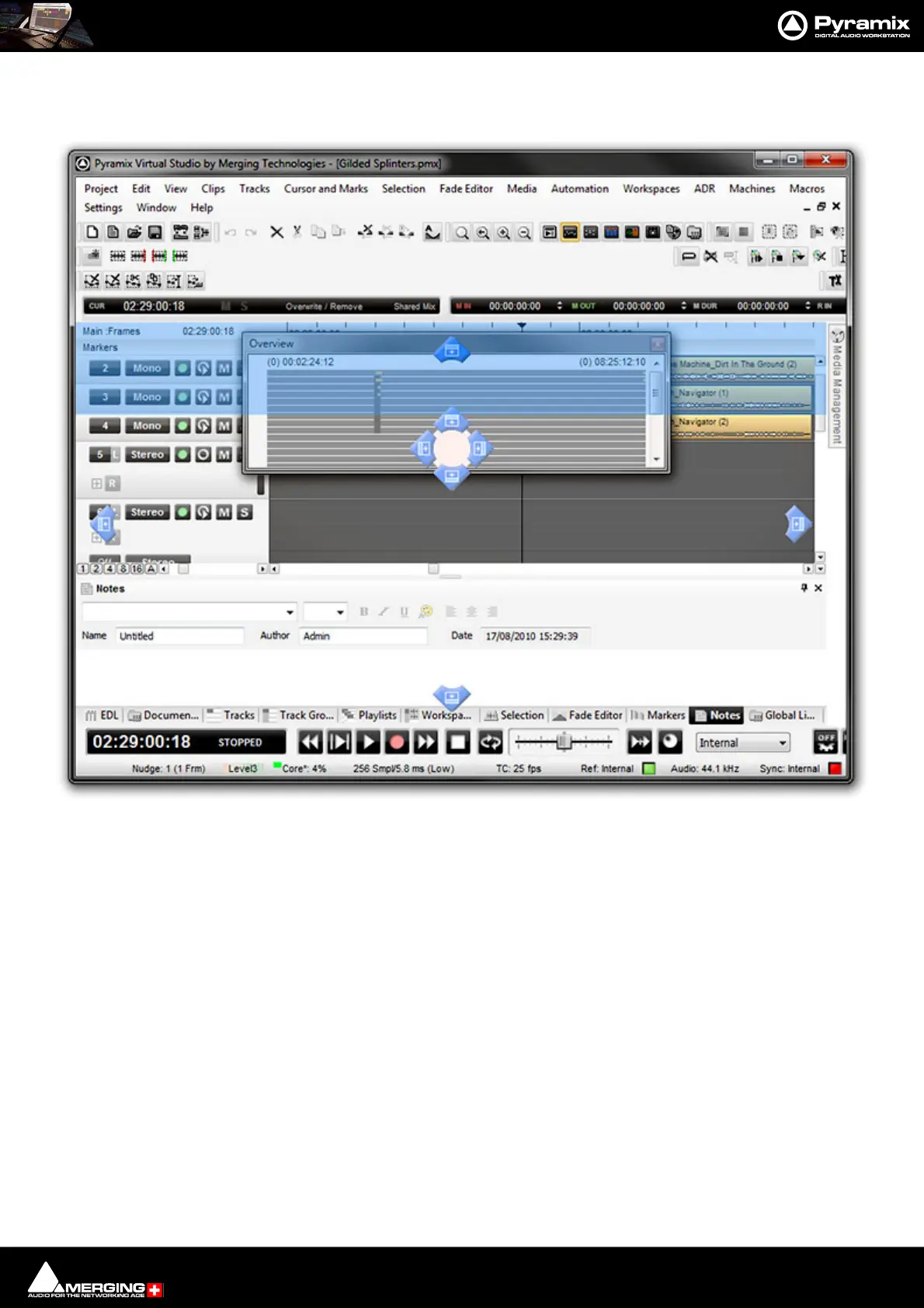Open the Project menu

[101, 189]
